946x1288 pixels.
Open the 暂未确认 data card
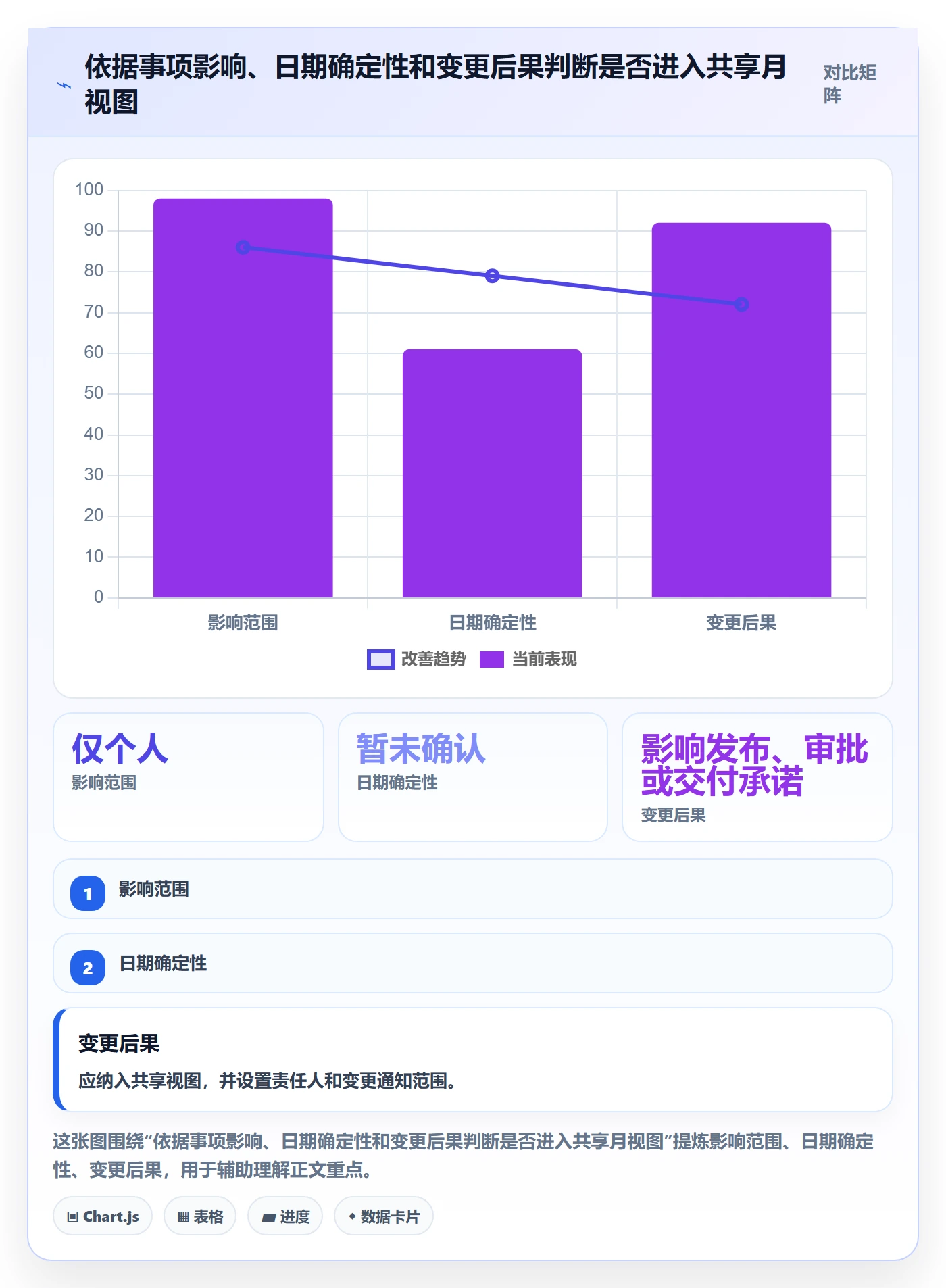[473, 777]
